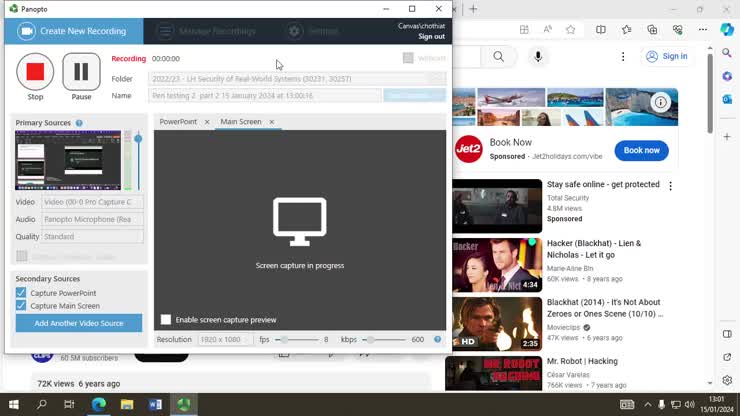This screenshot has height=416, width=740.
Task: Click the bitrate help icon beside 600
Action: [437, 339]
